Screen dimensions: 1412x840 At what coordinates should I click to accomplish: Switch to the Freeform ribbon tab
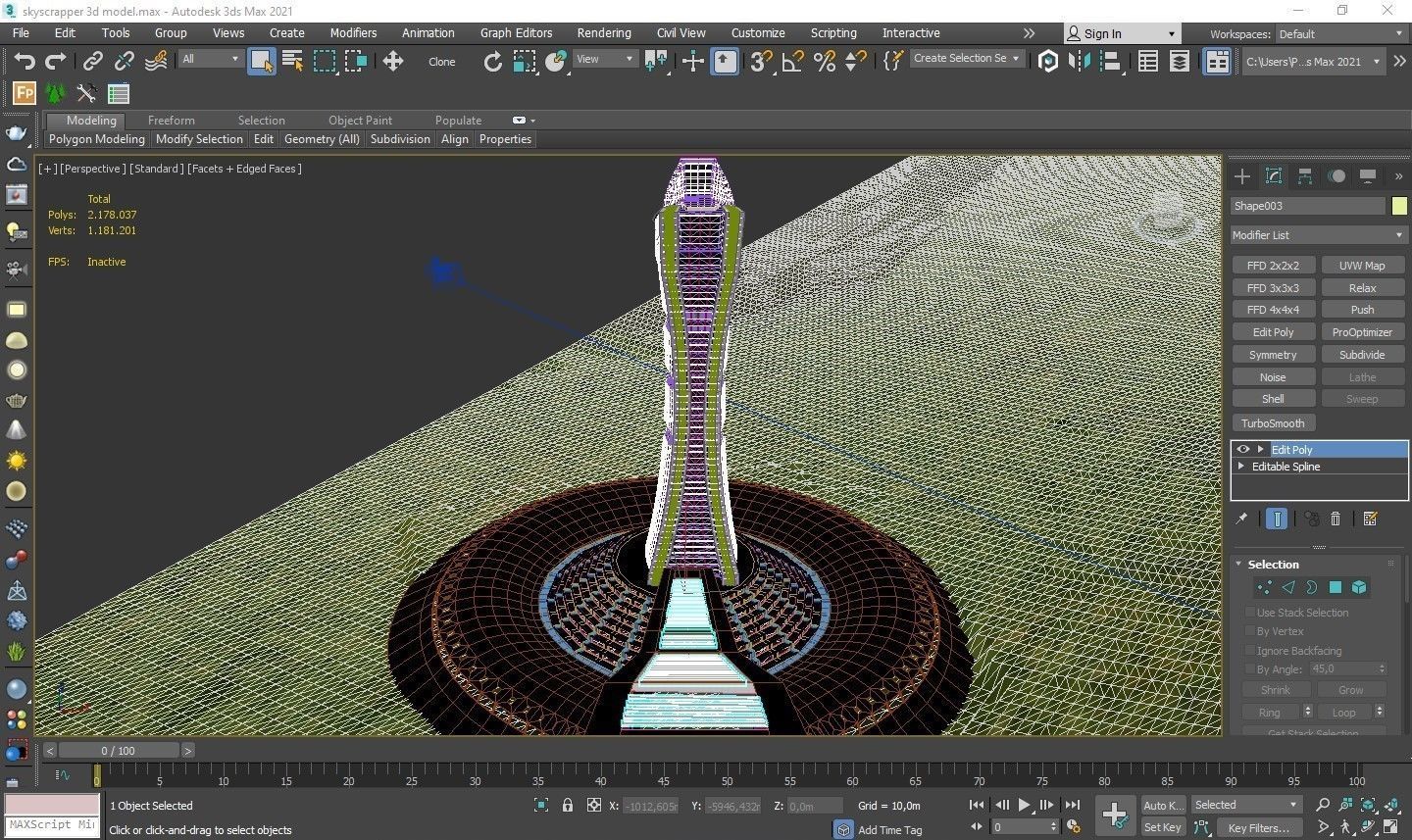pyautogui.click(x=171, y=121)
